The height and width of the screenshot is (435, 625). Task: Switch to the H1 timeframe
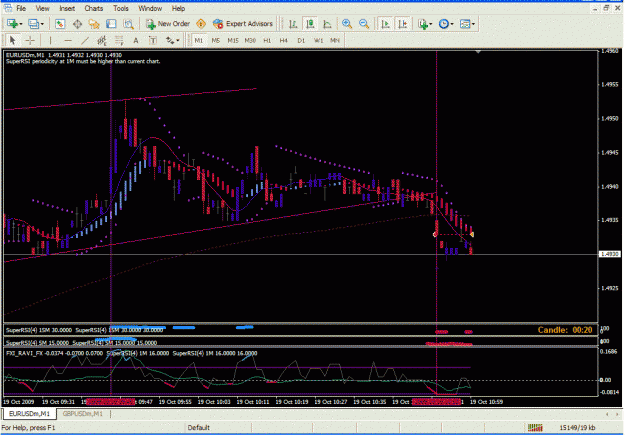267,40
